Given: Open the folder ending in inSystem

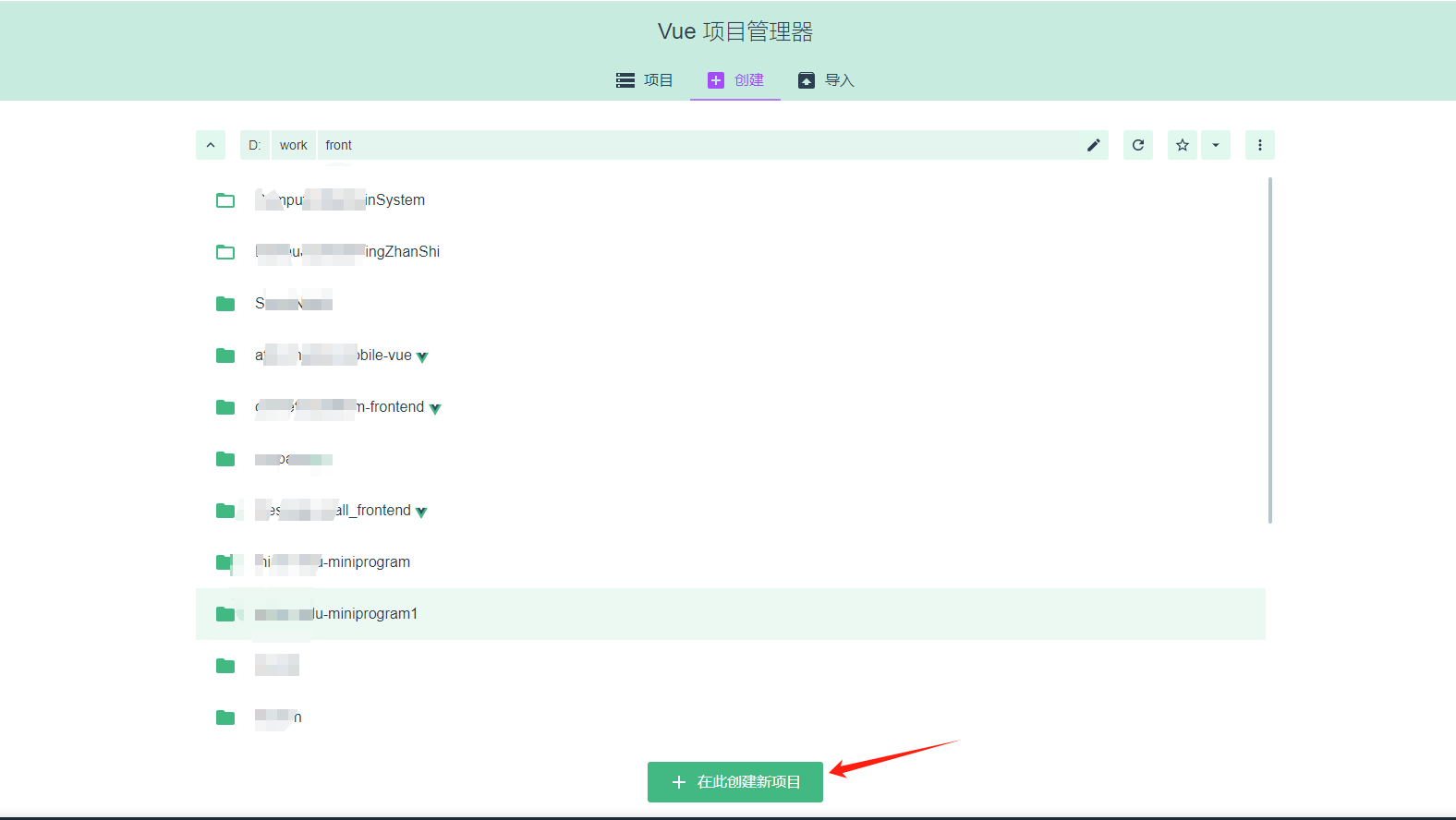Looking at the screenshot, I should tap(340, 200).
